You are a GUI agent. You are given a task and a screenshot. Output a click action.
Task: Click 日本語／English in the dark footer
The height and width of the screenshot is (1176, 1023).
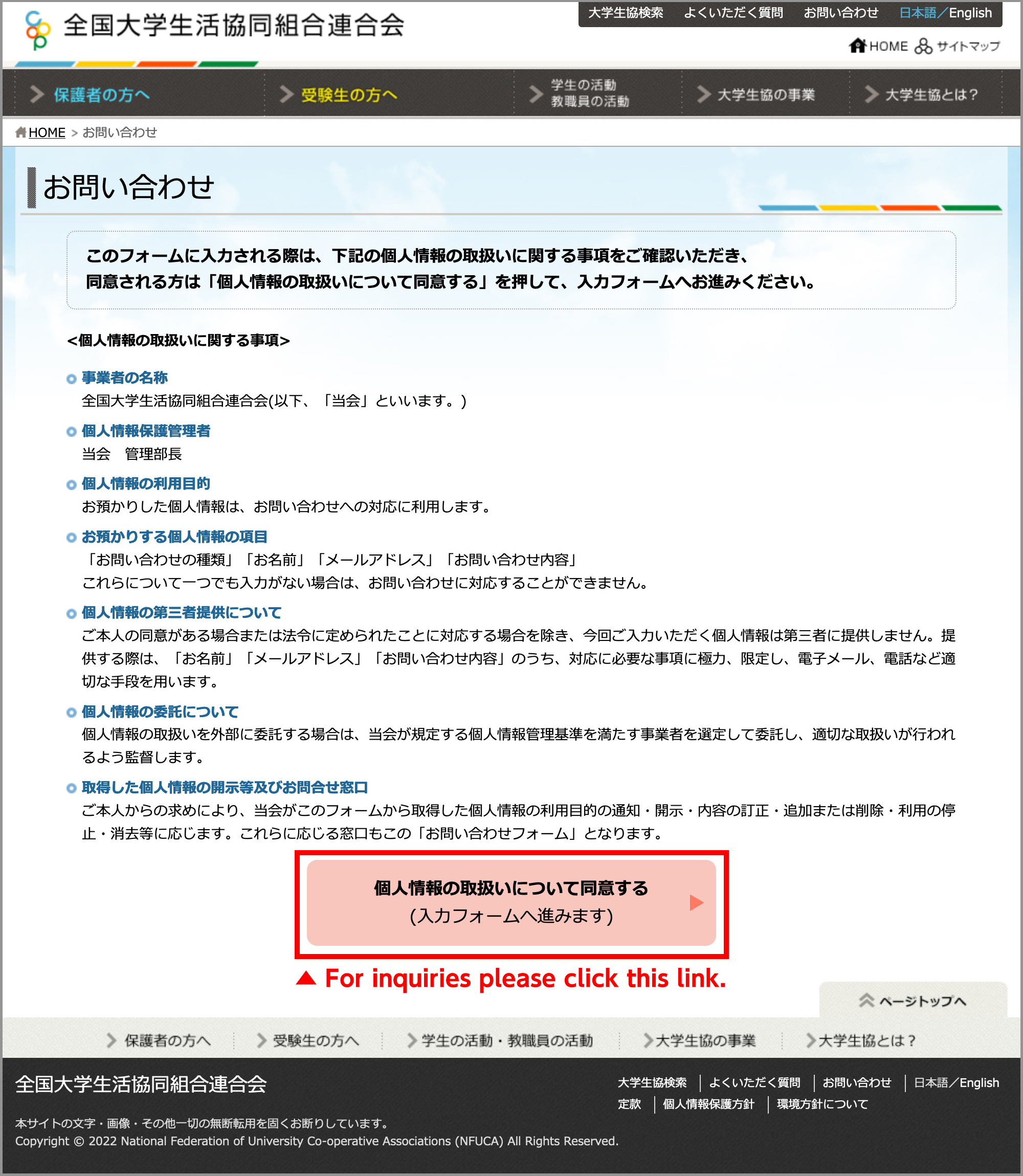[956, 1082]
